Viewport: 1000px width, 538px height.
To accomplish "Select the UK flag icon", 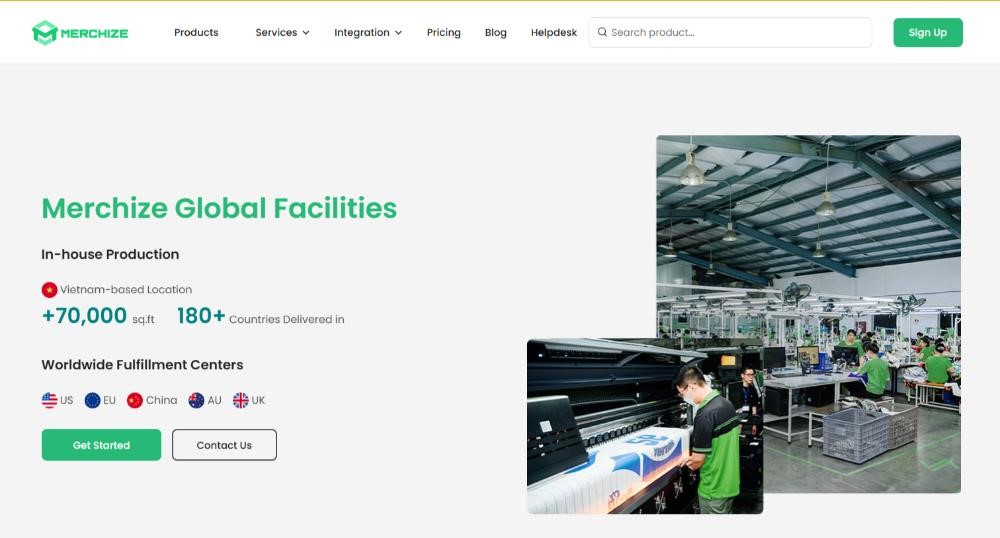I will 240,400.
